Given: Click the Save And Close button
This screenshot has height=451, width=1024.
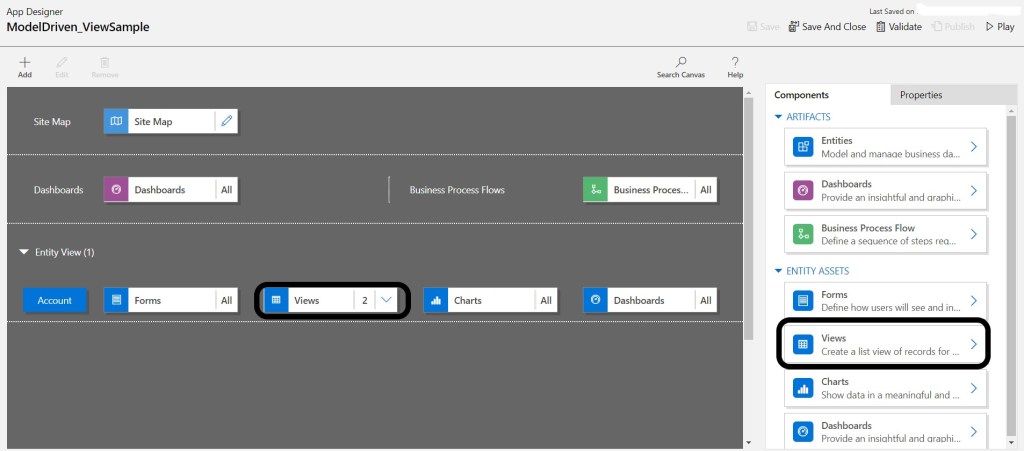Looking at the screenshot, I should coord(827,27).
